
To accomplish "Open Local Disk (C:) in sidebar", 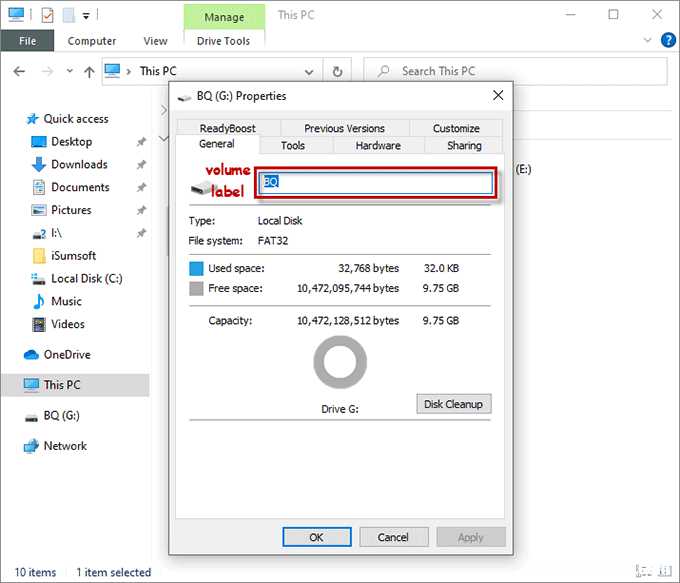I will 77,278.
